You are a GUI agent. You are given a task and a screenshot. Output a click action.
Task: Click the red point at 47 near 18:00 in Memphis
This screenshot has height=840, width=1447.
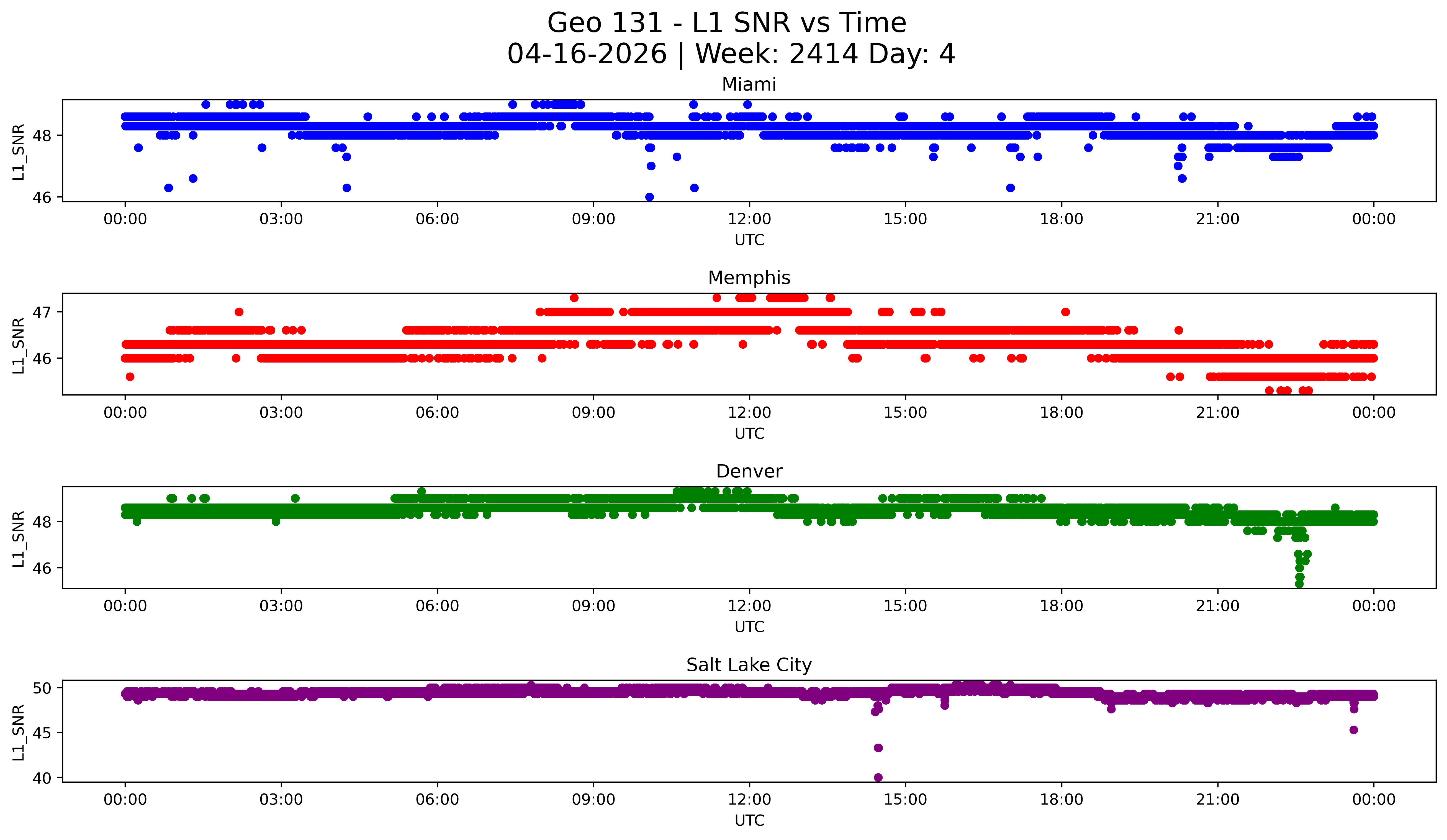(1066, 312)
